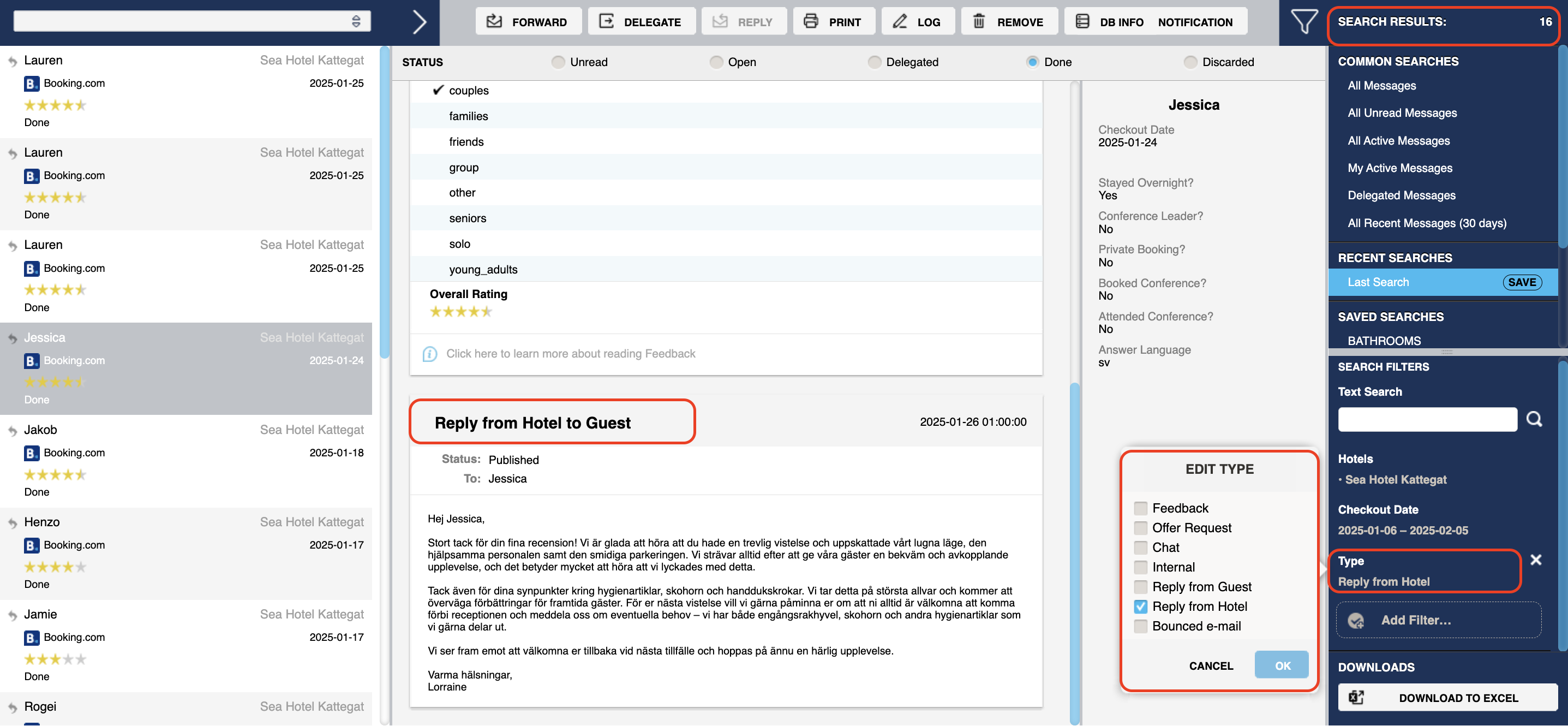
Task: Click Booking.com logo in Jakob row
Action: click(x=32, y=453)
